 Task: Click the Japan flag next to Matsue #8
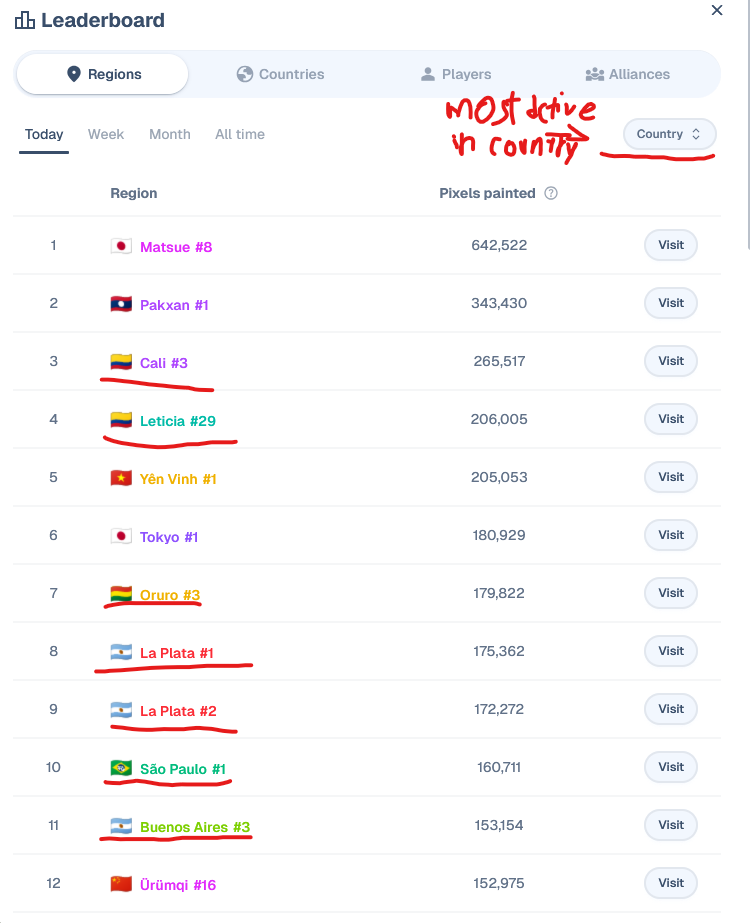click(x=121, y=246)
